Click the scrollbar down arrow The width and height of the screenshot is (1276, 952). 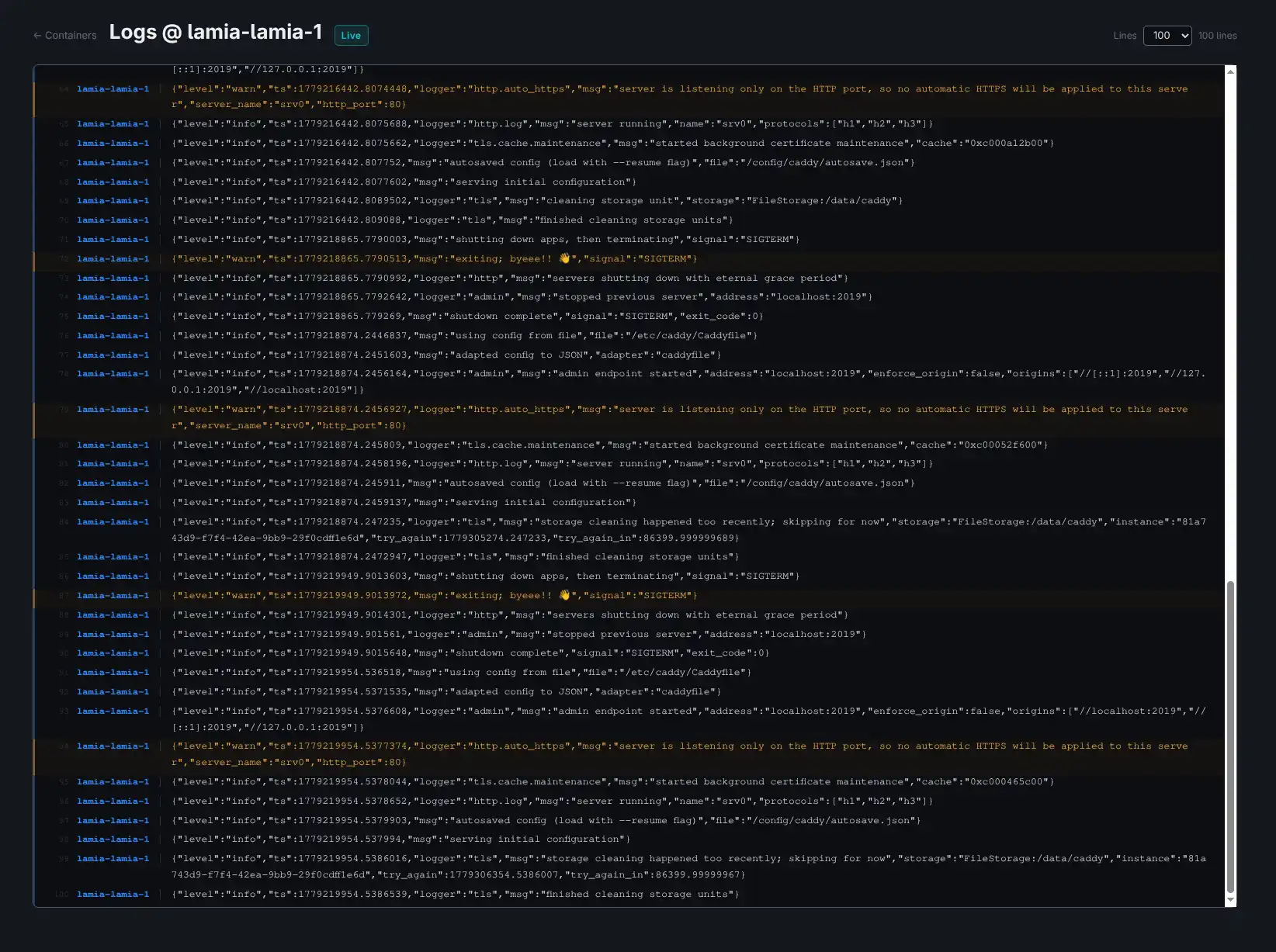(1230, 900)
